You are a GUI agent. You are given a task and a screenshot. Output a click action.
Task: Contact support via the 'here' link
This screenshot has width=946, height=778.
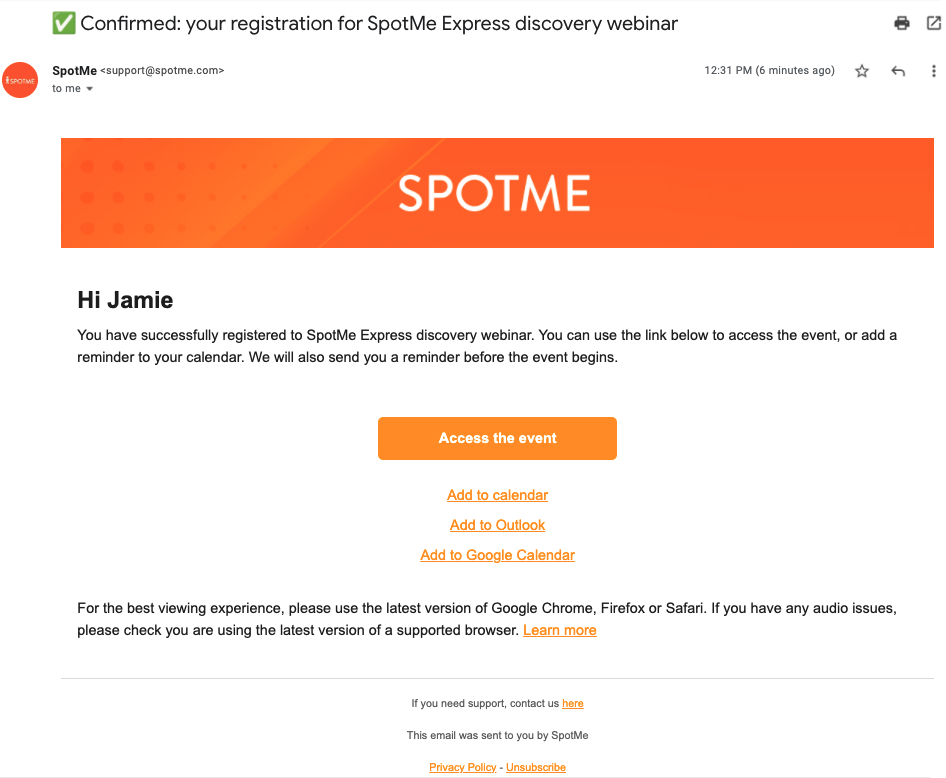[x=573, y=703]
